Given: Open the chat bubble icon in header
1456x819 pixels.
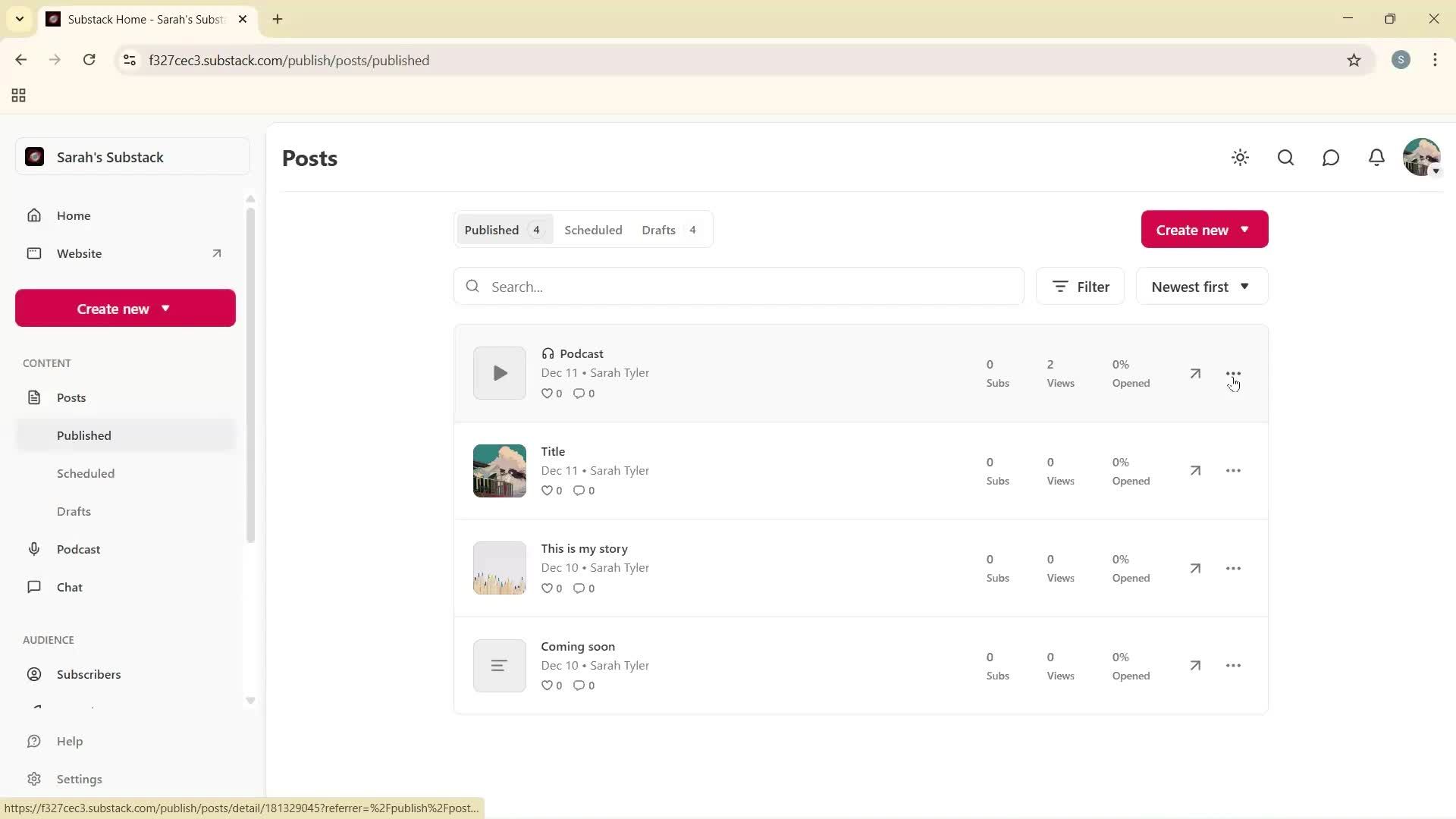Looking at the screenshot, I should tap(1331, 158).
